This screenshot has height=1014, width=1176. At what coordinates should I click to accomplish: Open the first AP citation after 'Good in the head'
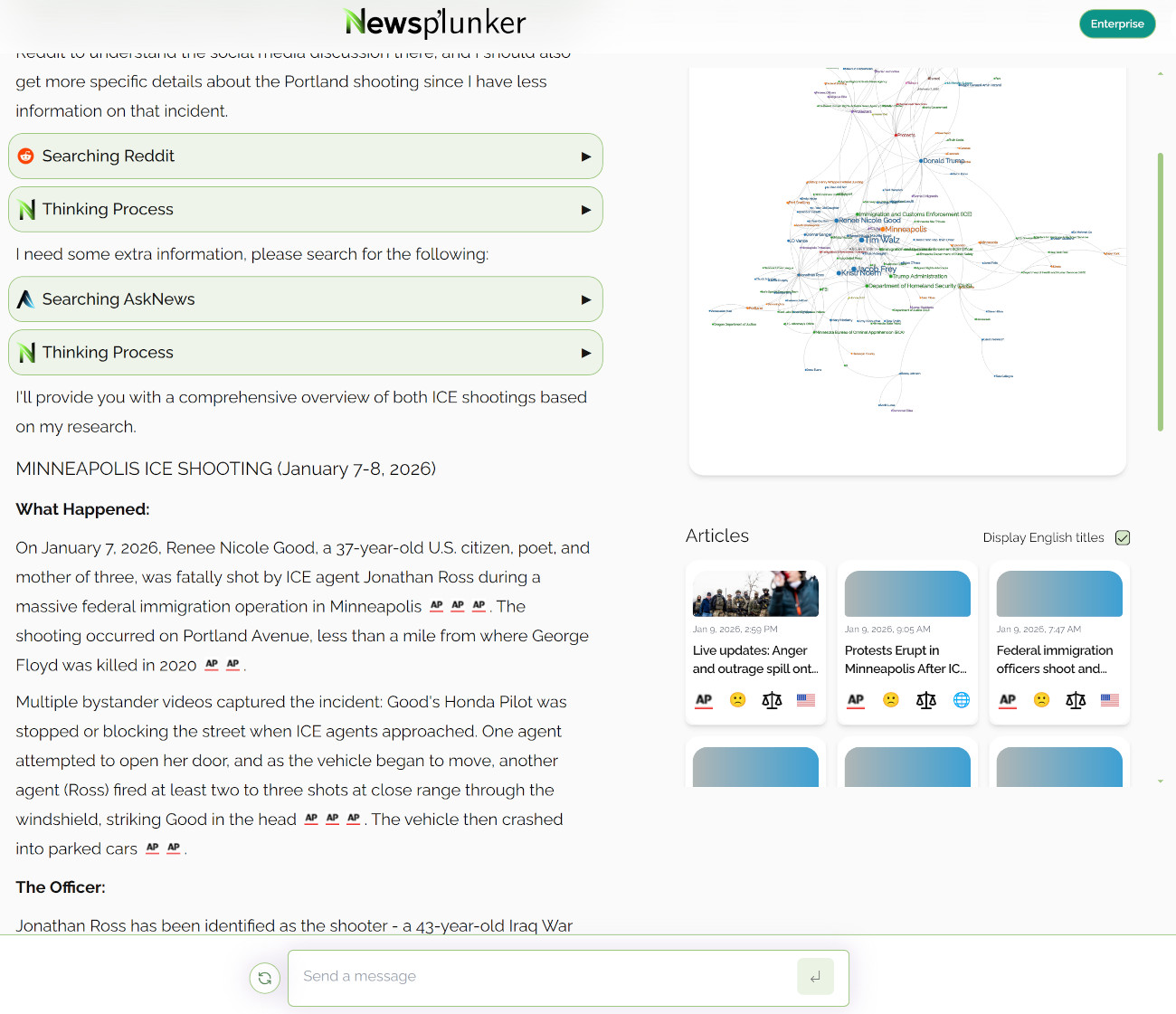(x=311, y=819)
